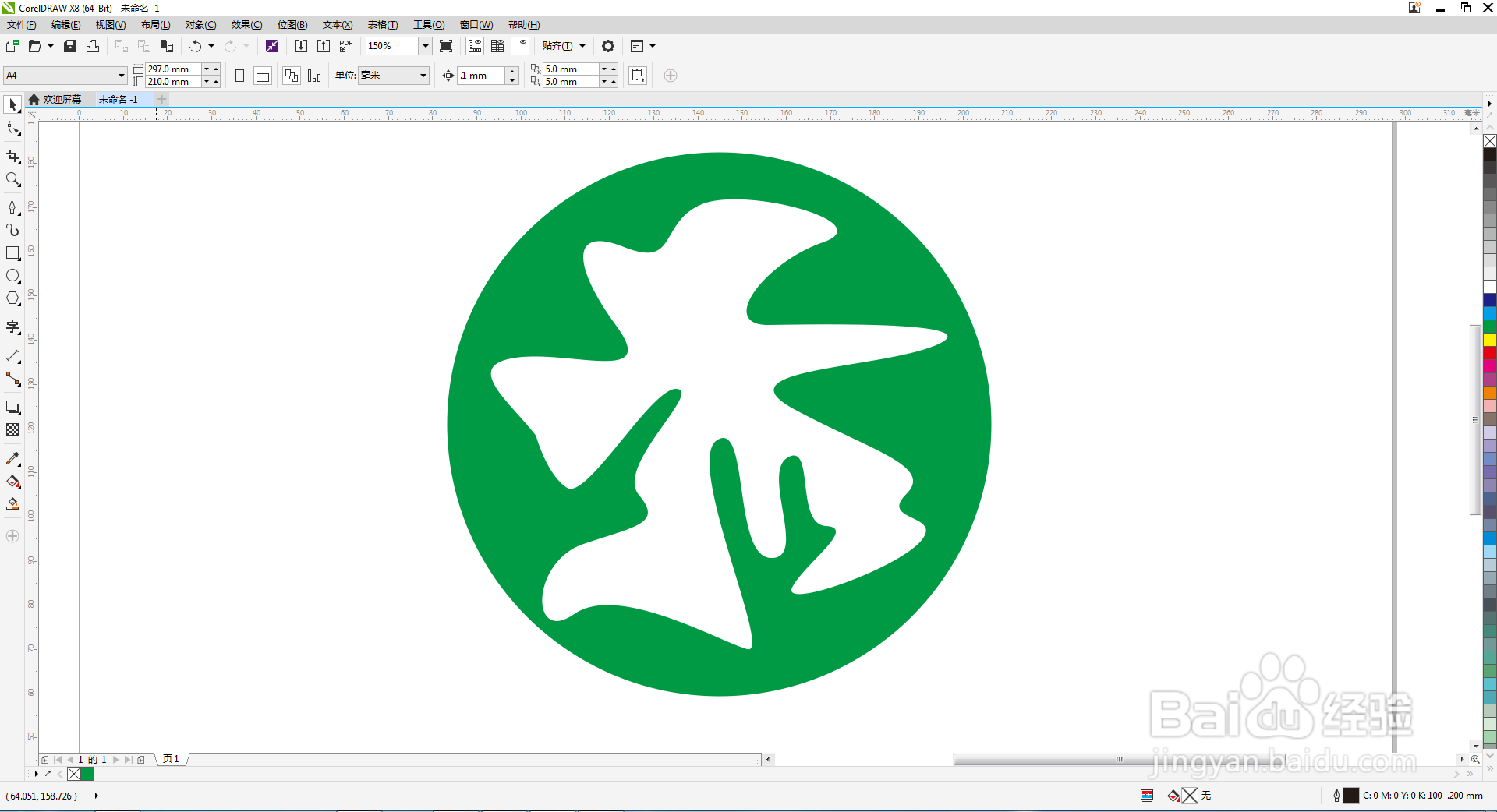
Task: Select the 页1 page tab
Action: [171, 759]
